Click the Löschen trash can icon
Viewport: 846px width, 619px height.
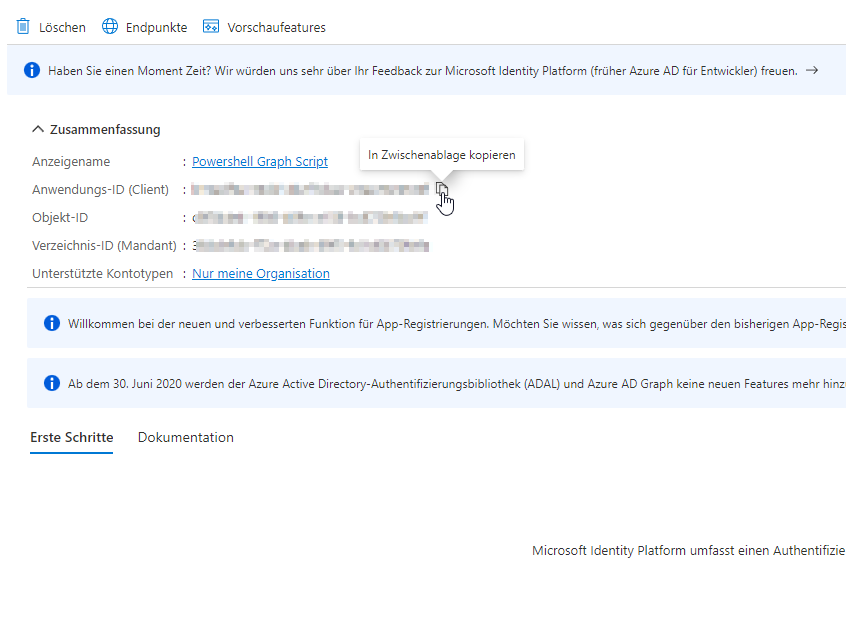coord(23,27)
